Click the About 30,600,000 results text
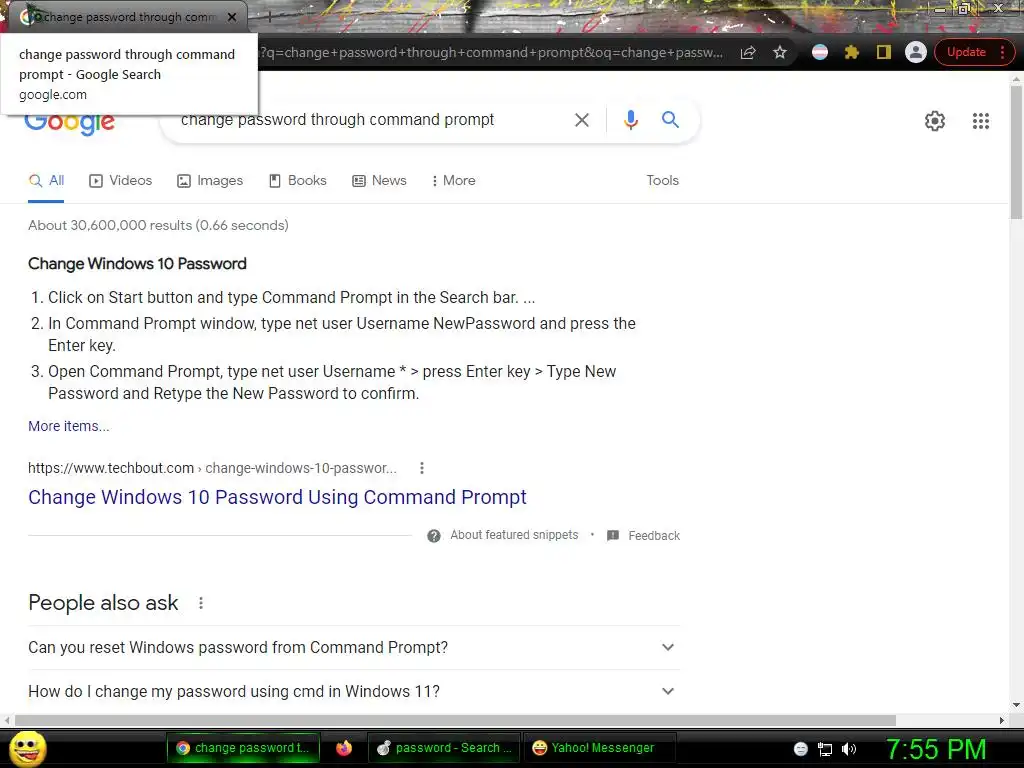This screenshot has height=768, width=1024. [158, 225]
